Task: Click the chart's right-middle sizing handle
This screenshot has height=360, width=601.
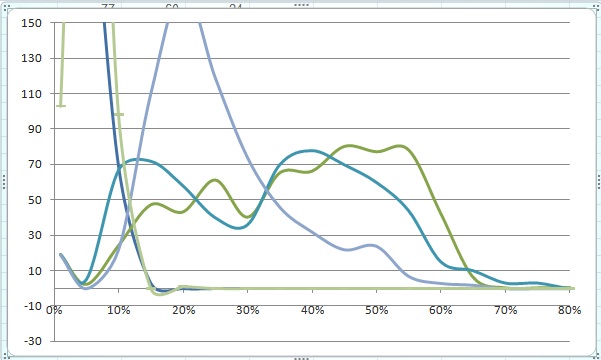Action: click(599, 181)
